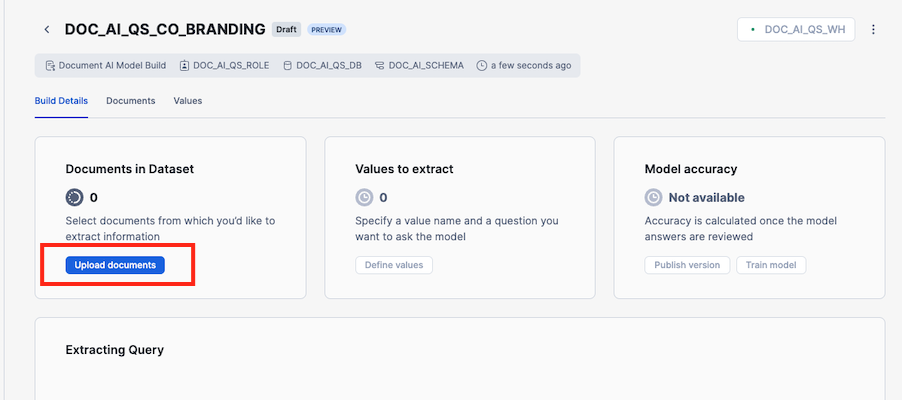
Task: Switch to the Documents tab
Action: tap(130, 101)
